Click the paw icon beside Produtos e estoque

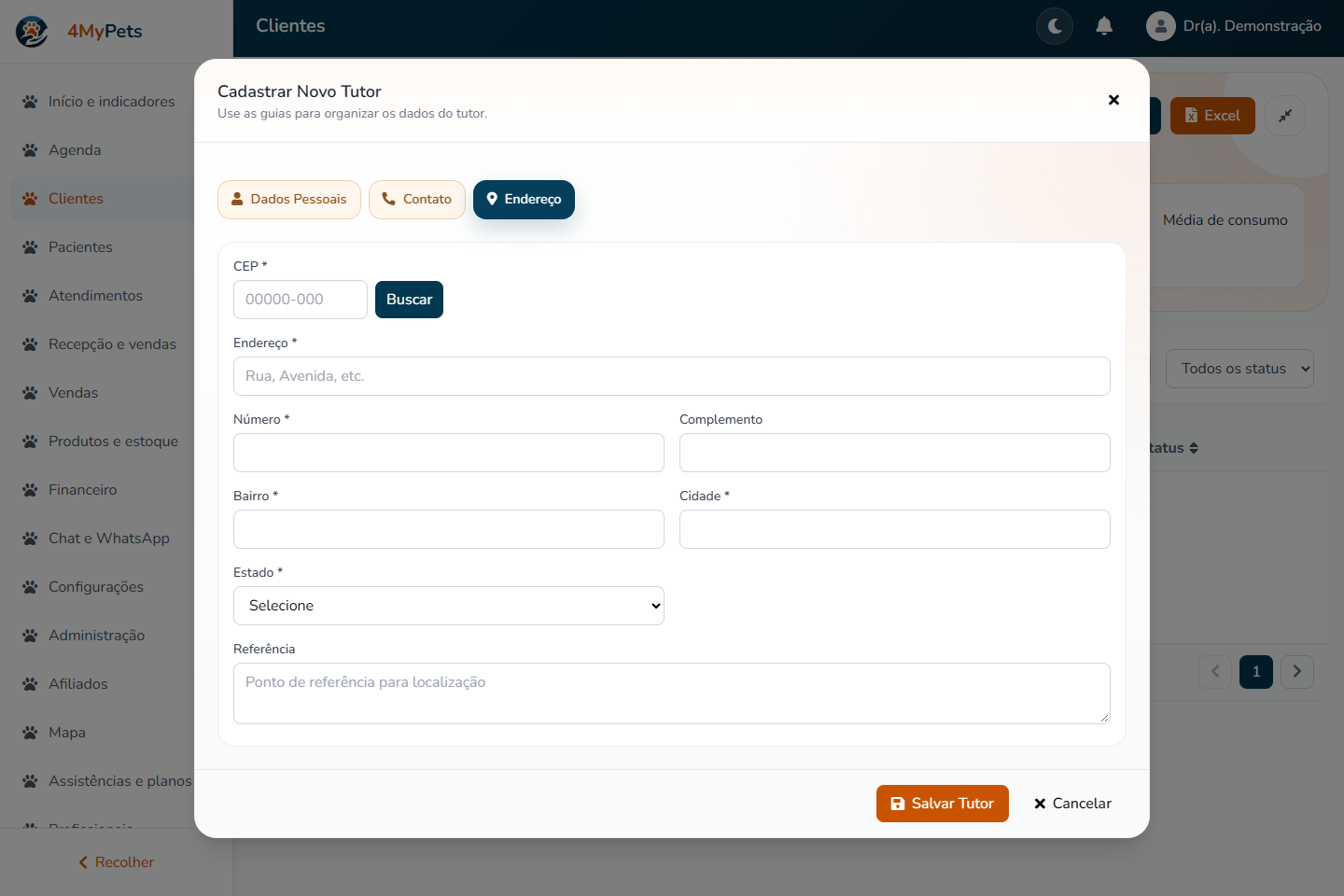(30, 441)
